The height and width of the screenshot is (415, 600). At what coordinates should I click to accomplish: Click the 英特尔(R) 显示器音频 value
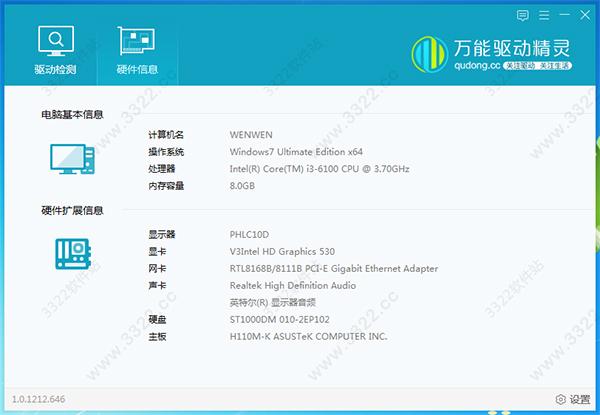[272, 303]
